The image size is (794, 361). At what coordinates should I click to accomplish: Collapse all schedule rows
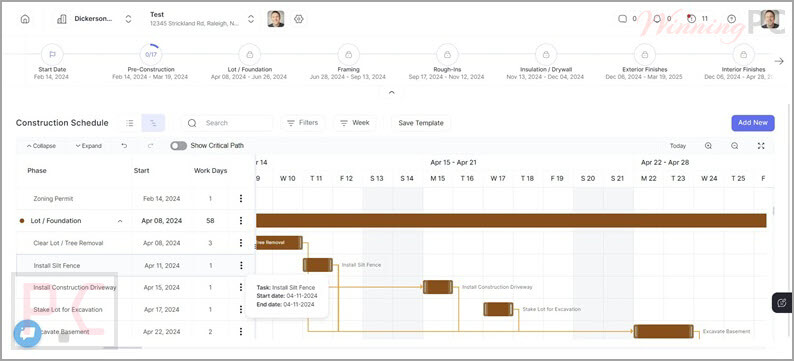tap(42, 146)
